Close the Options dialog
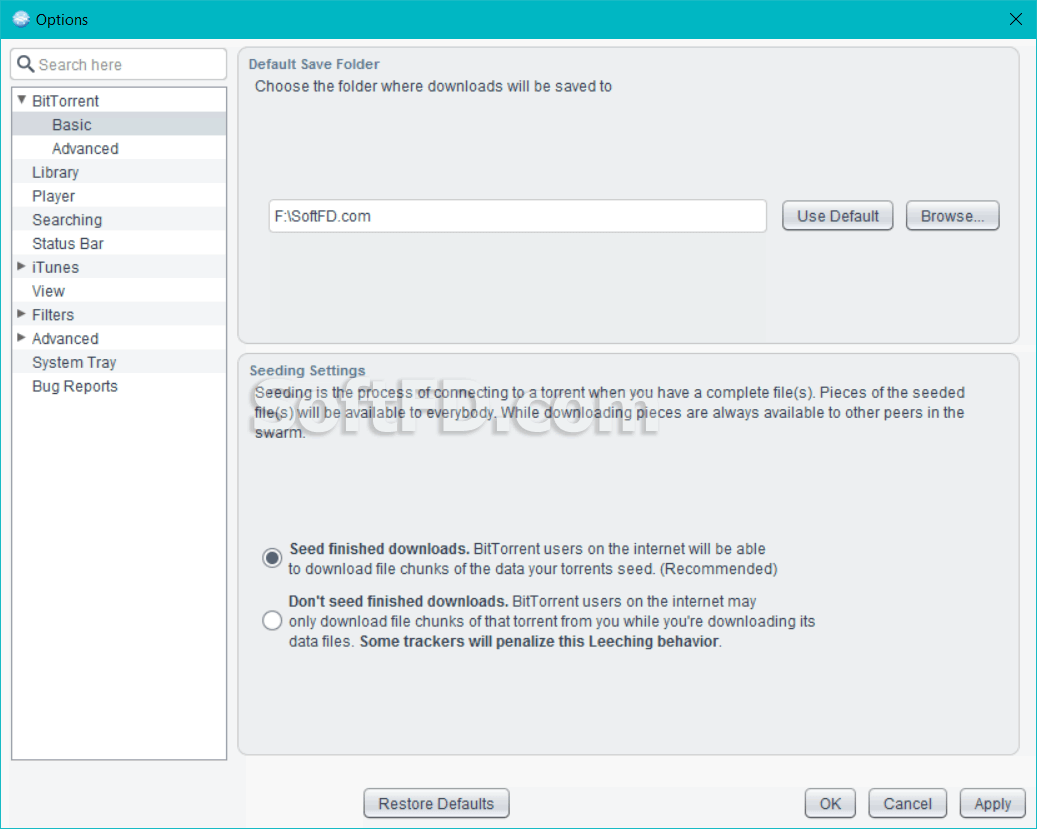This screenshot has width=1037, height=829. point(1016,19)
